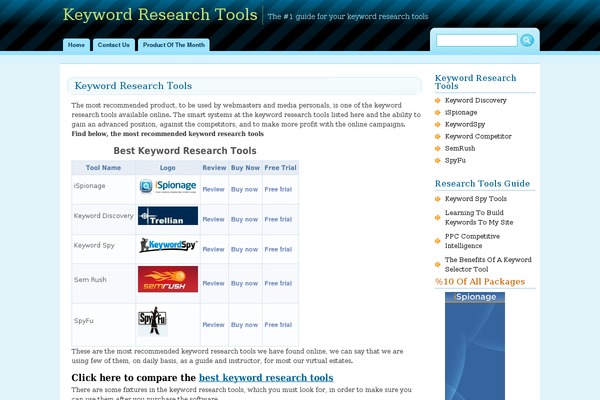Click Free trial for Keyword Spy

[278, 249]
